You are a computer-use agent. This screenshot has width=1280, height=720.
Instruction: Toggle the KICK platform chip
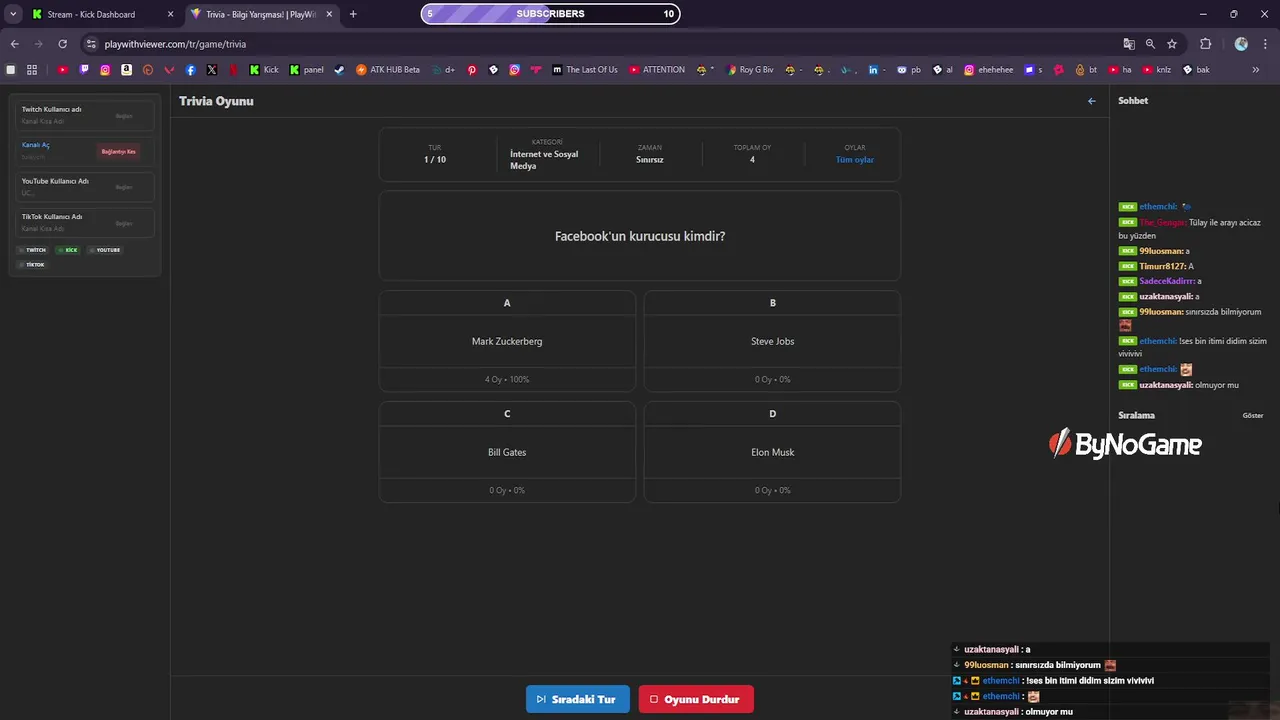pyautogui.click(x=68, y=250)
